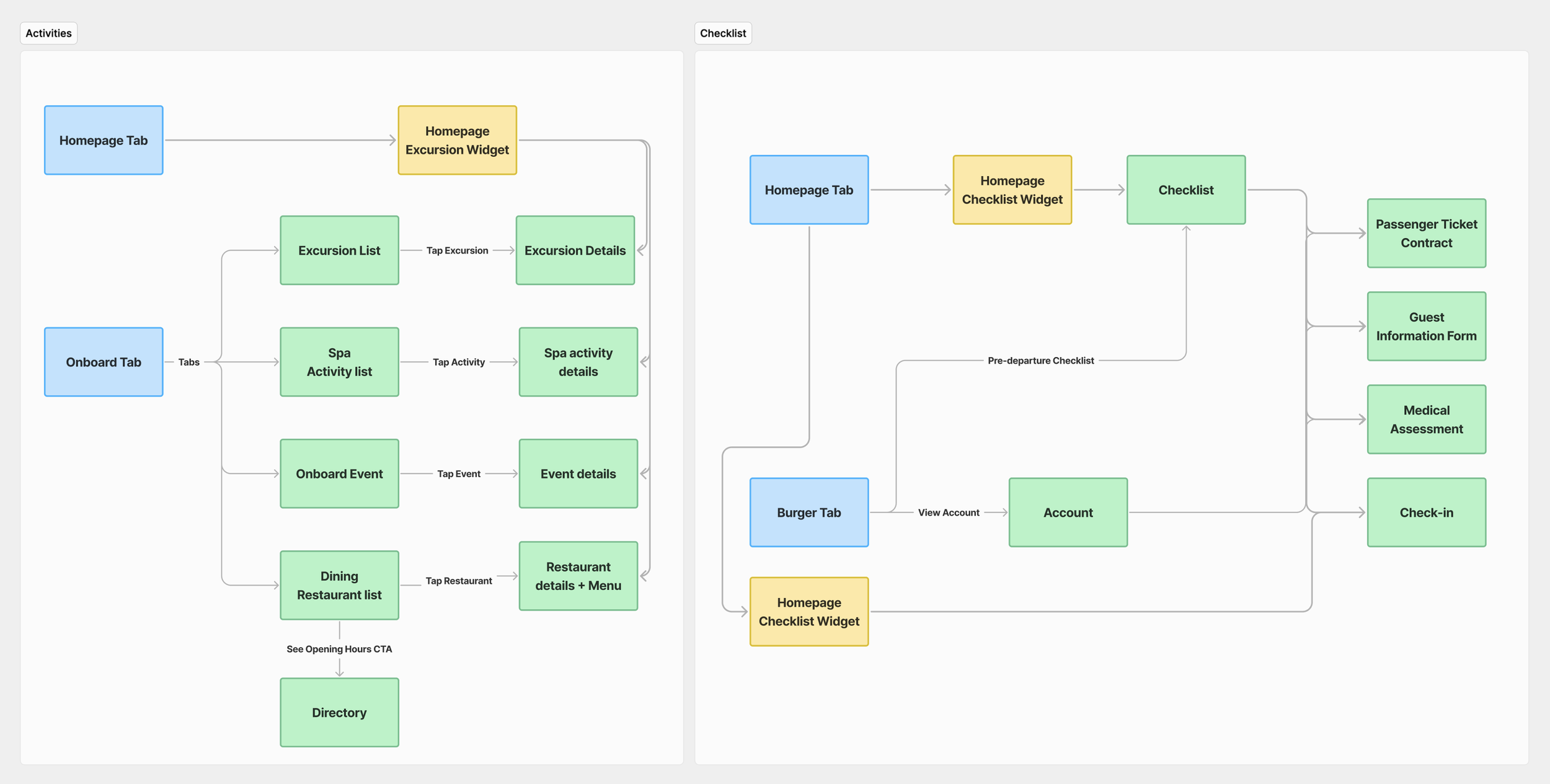The height and width of the screenshot is (784, 1550).
Task: Click the Tap Excursion connector label
Action: coord(458,250)
